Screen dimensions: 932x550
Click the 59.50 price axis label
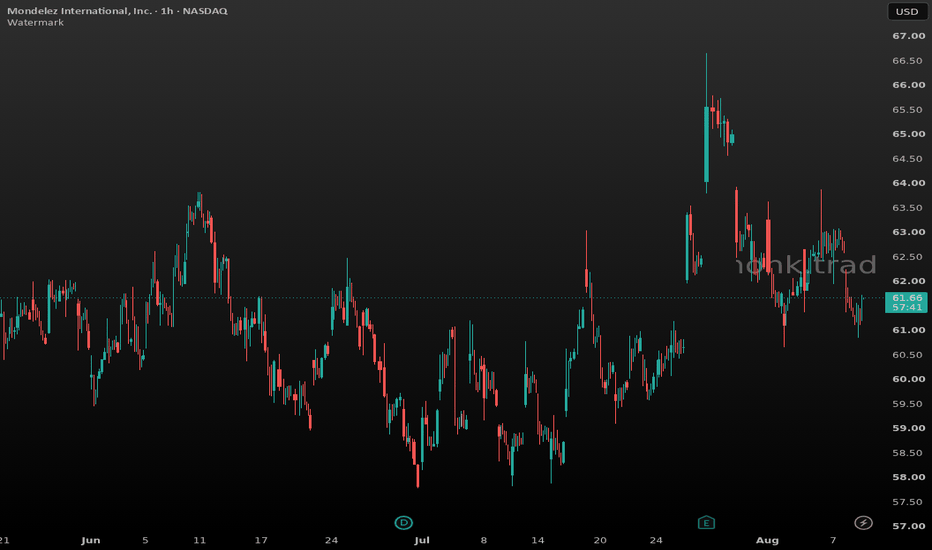907,404
